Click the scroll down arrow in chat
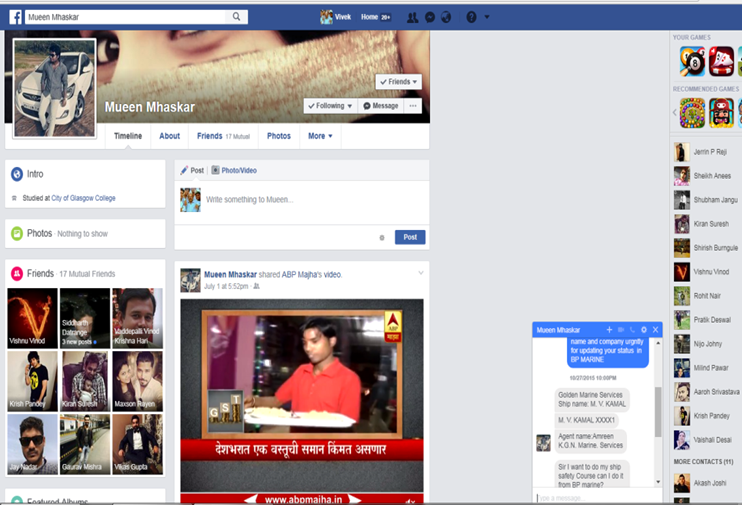The width and height of the screenshot is (742, 505). 658,482
